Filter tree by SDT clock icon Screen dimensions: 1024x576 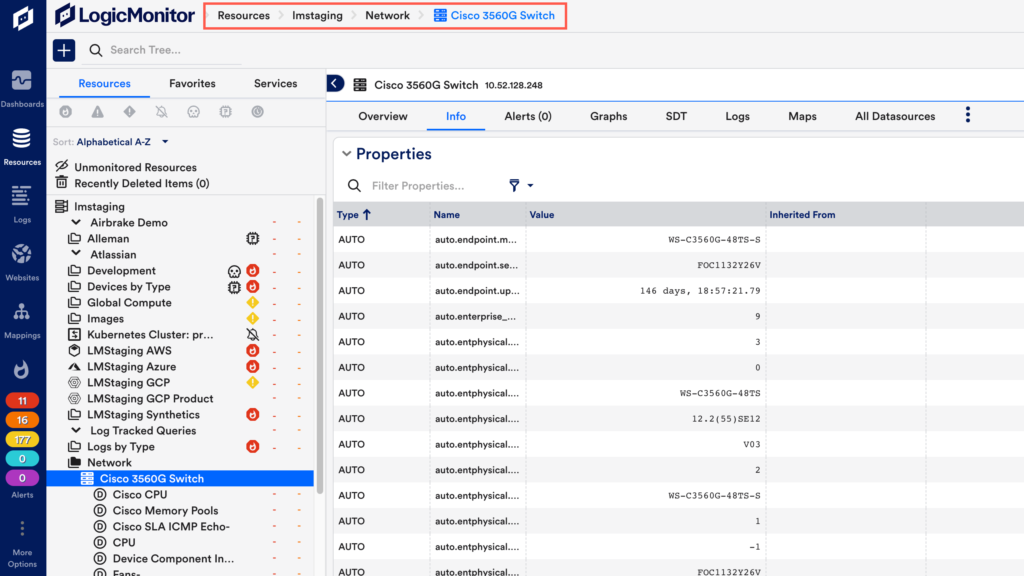(257, 112)
